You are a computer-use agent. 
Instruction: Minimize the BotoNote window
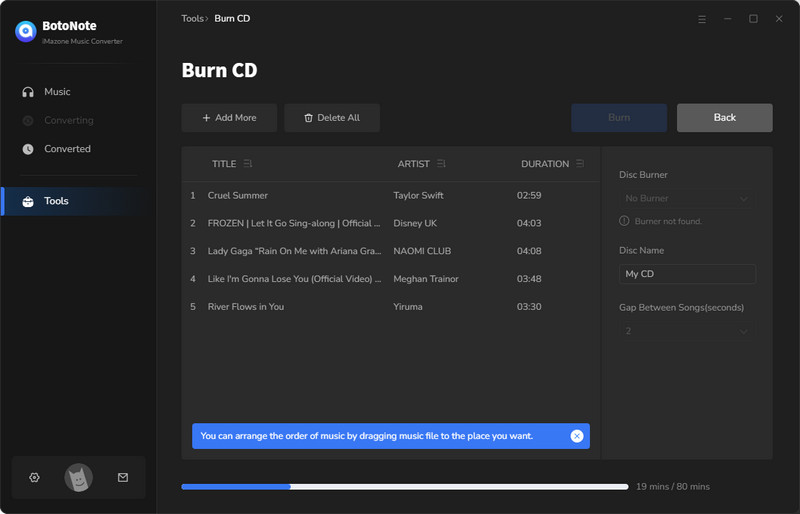[x=728, y=19]
